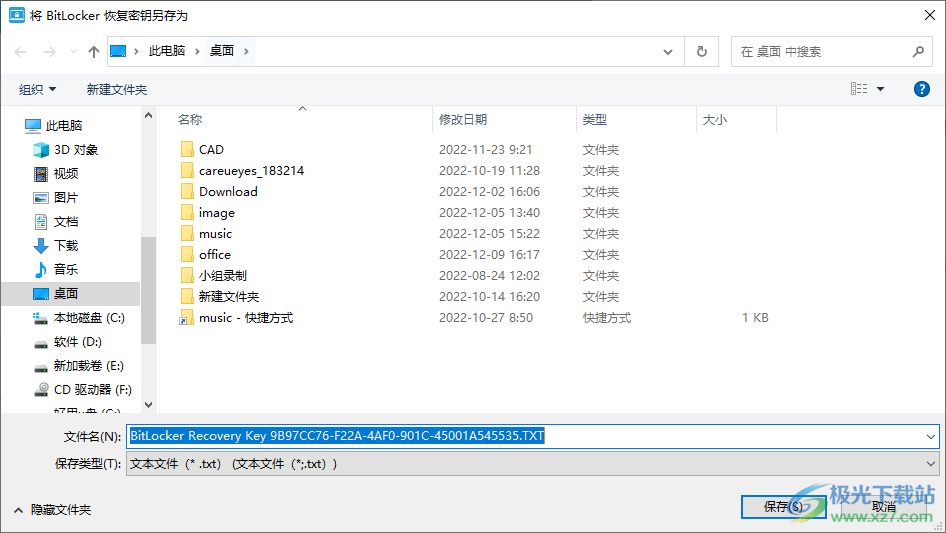This screenshot has height=533, width=946.
Task: Open the 保存类型 combo box
Action: [x=533, y=464]
